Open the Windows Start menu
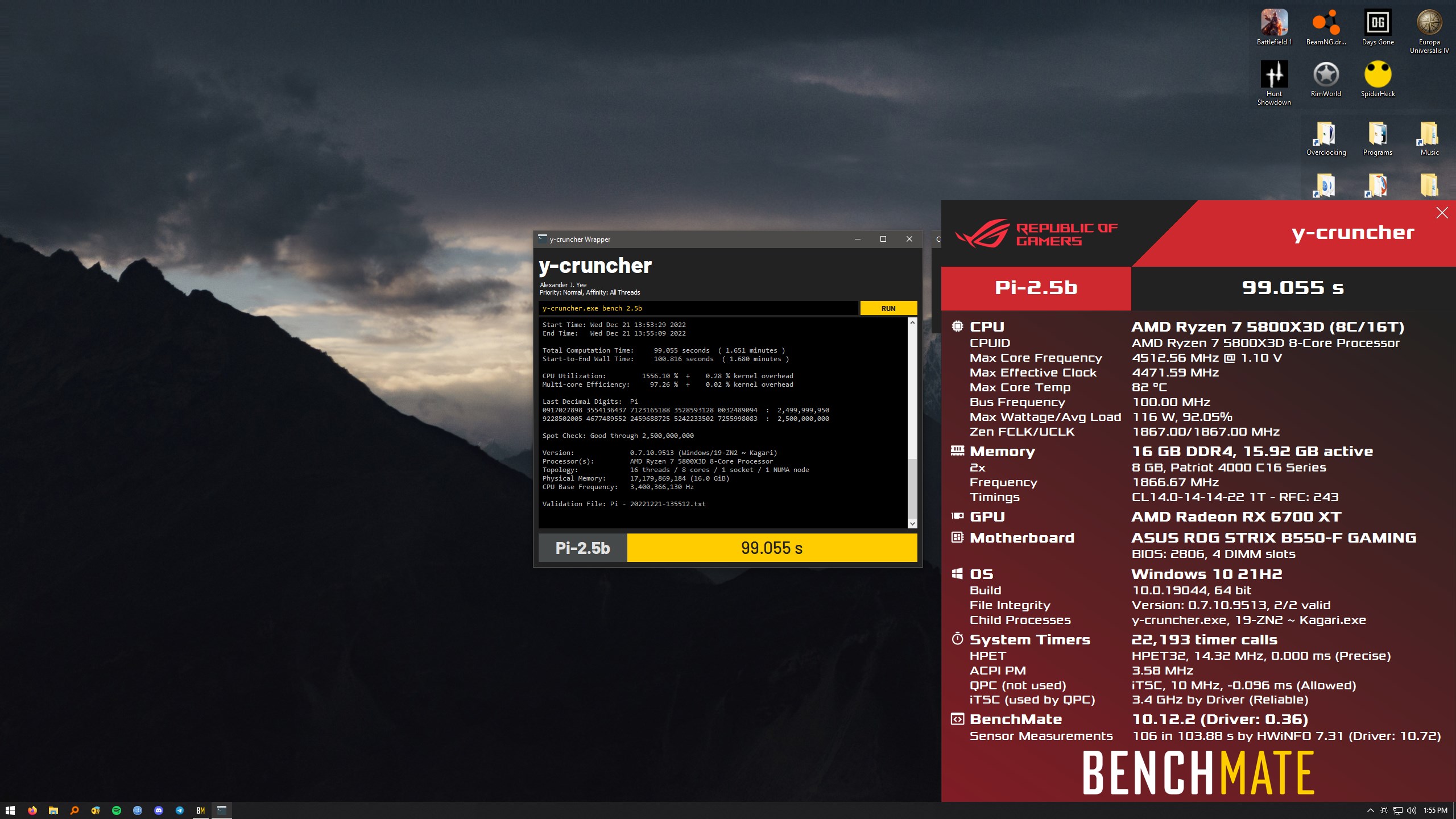Viewport: 1456px width, 819px height. click(10, 810)
